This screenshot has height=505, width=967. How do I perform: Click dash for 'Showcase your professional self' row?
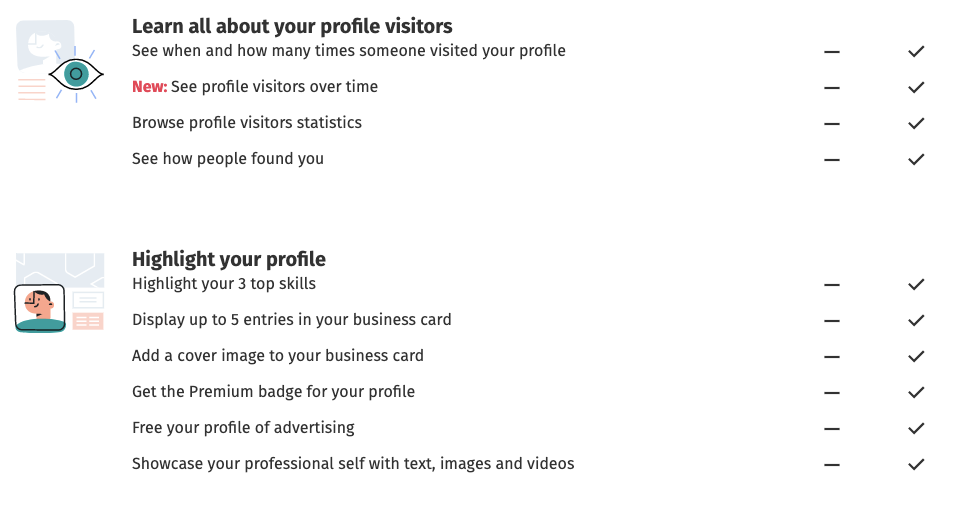pyautogui.click(x=832, y=464)
